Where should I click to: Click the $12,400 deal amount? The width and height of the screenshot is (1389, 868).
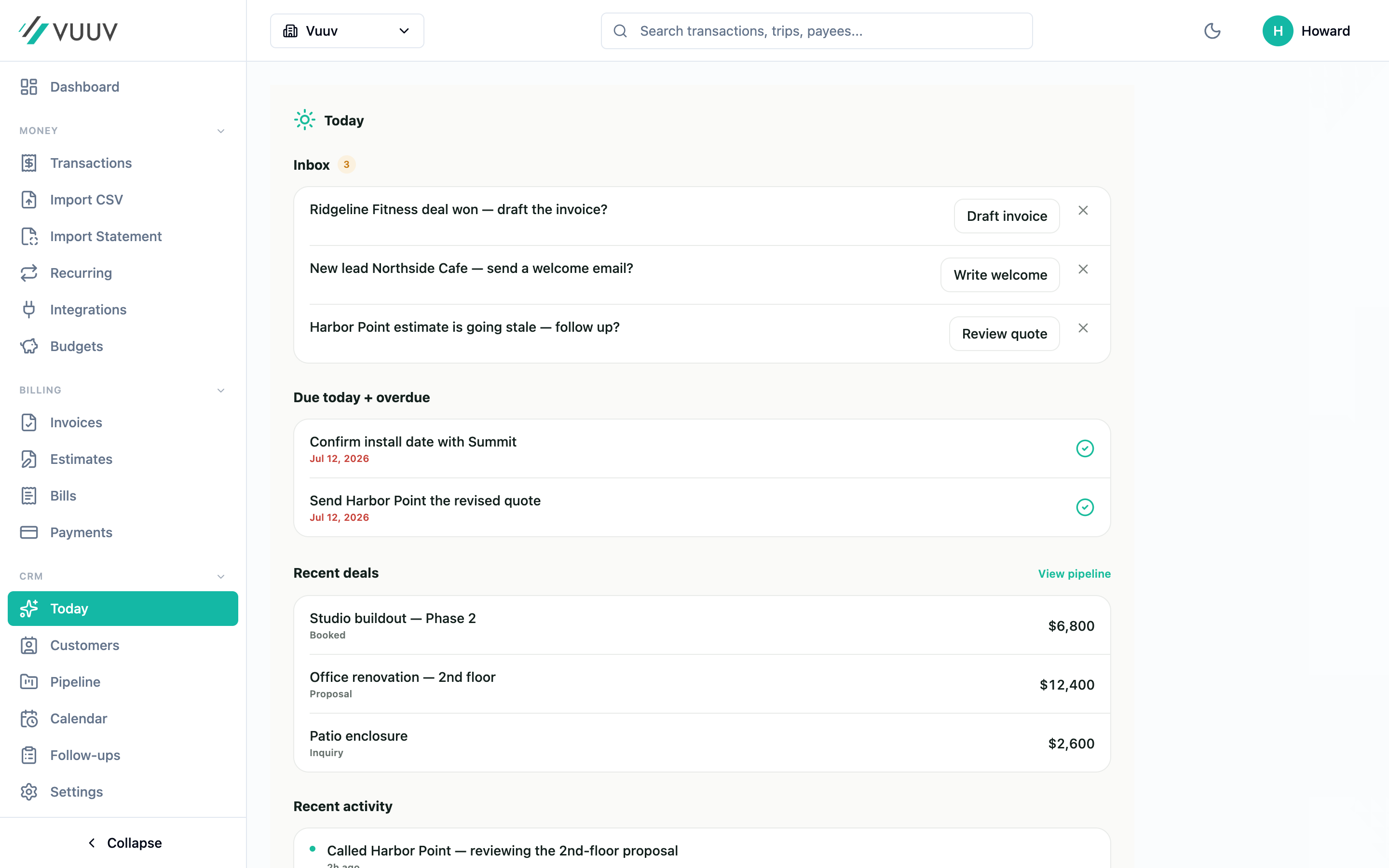[x=1066, y=684]
